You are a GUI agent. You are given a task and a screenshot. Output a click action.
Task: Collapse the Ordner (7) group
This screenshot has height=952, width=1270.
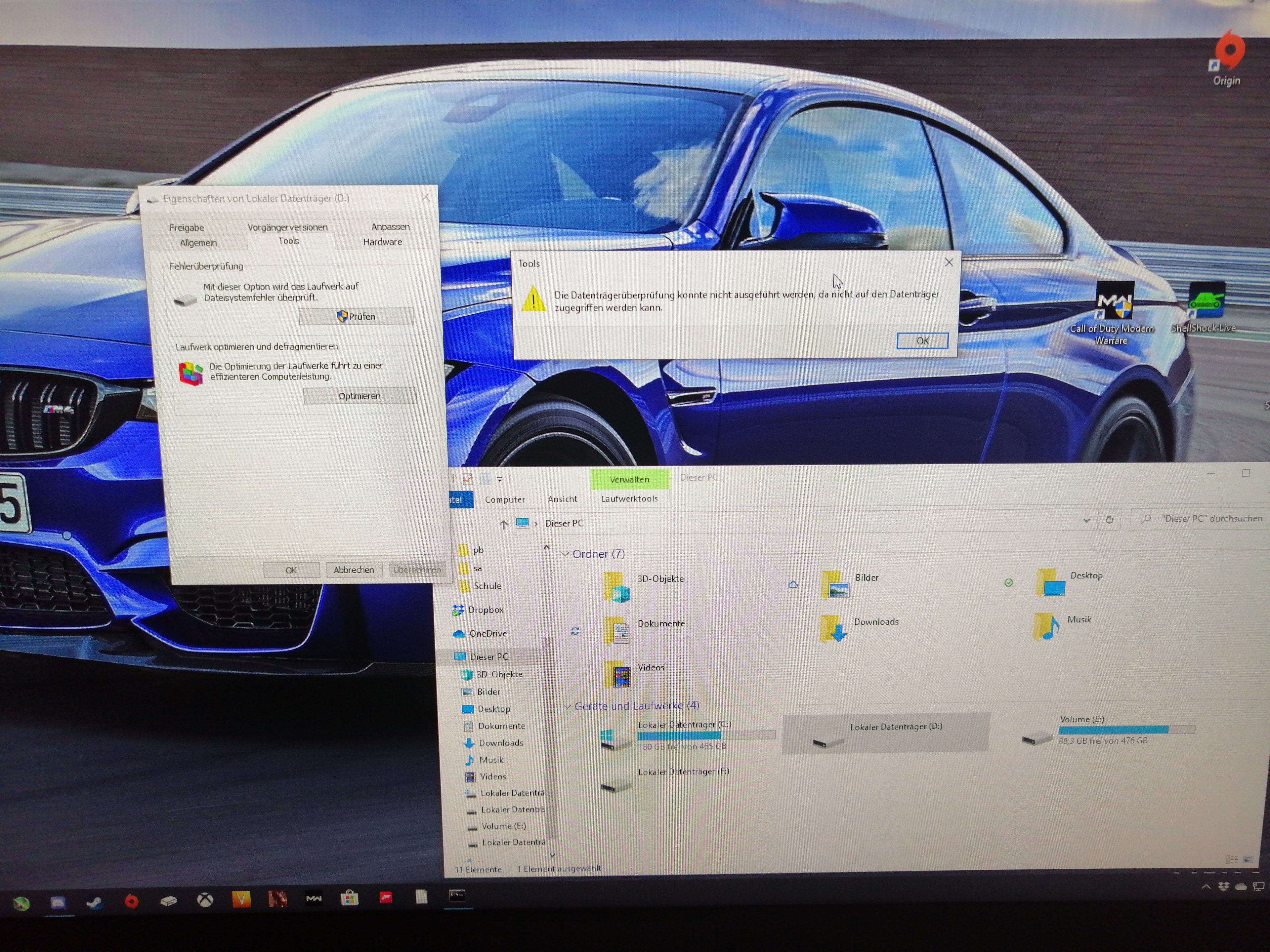[x=565, y=554]
